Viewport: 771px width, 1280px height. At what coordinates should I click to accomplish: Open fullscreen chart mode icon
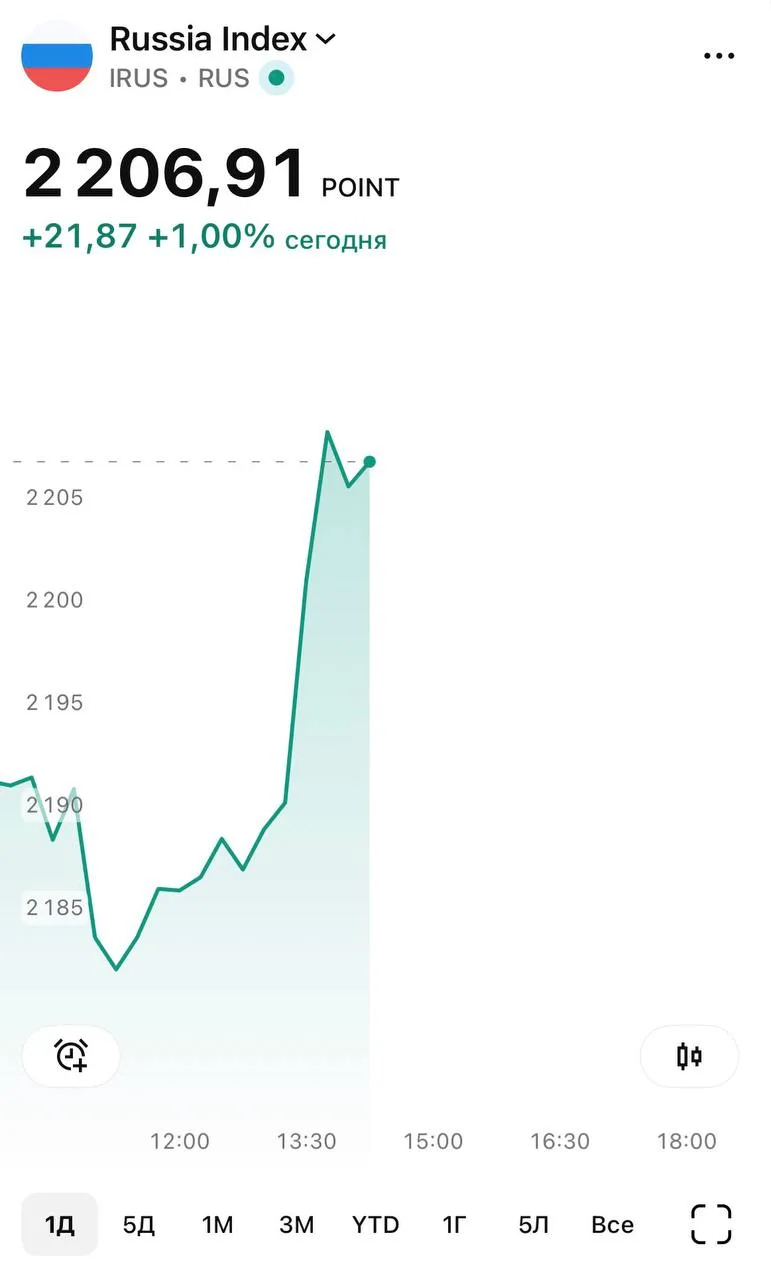click(x=711, y=1225)
